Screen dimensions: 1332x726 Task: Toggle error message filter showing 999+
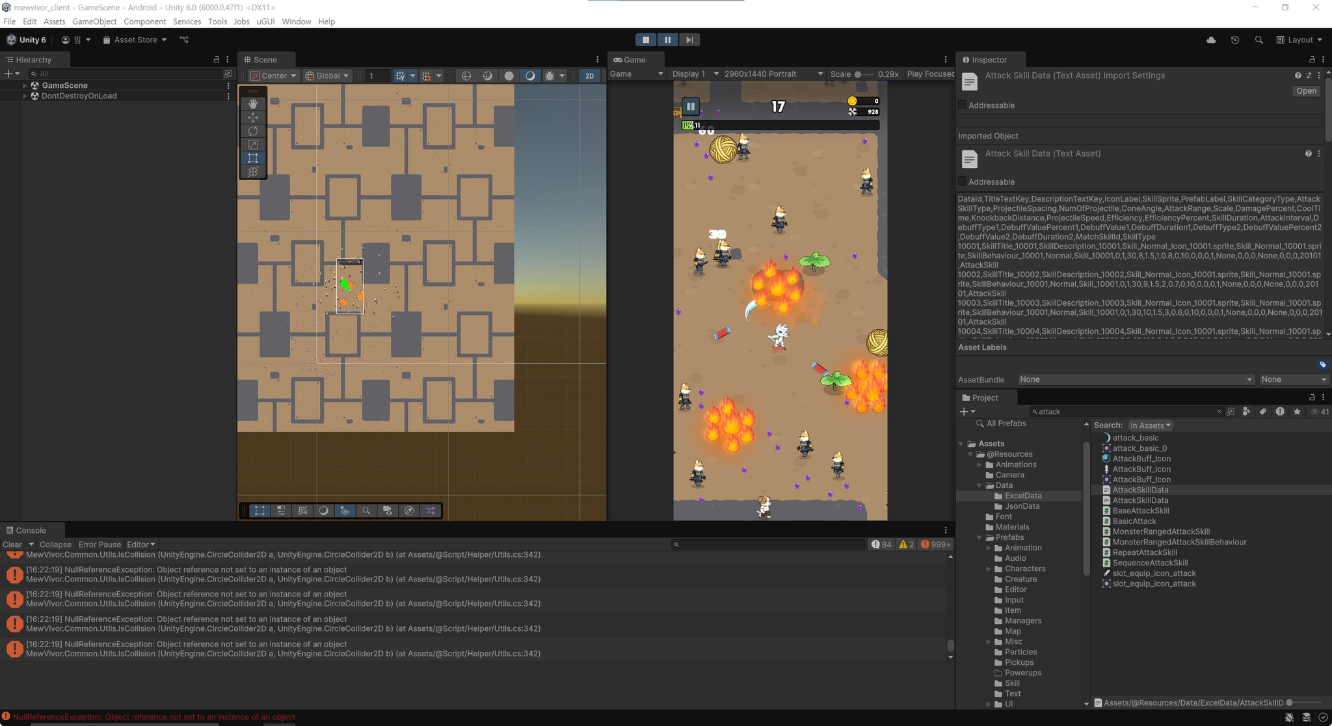935,545
